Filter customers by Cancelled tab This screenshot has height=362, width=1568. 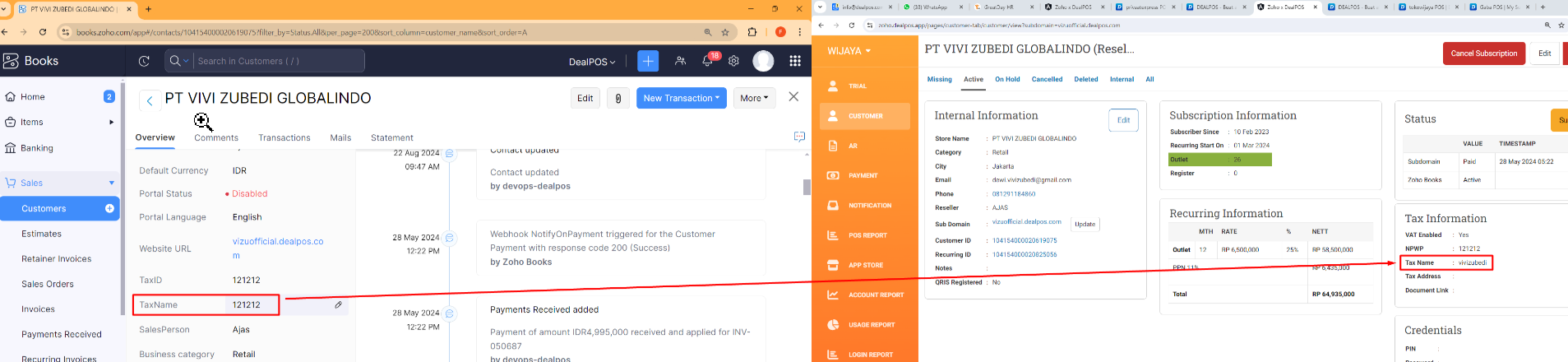[x=1047, y=79]
